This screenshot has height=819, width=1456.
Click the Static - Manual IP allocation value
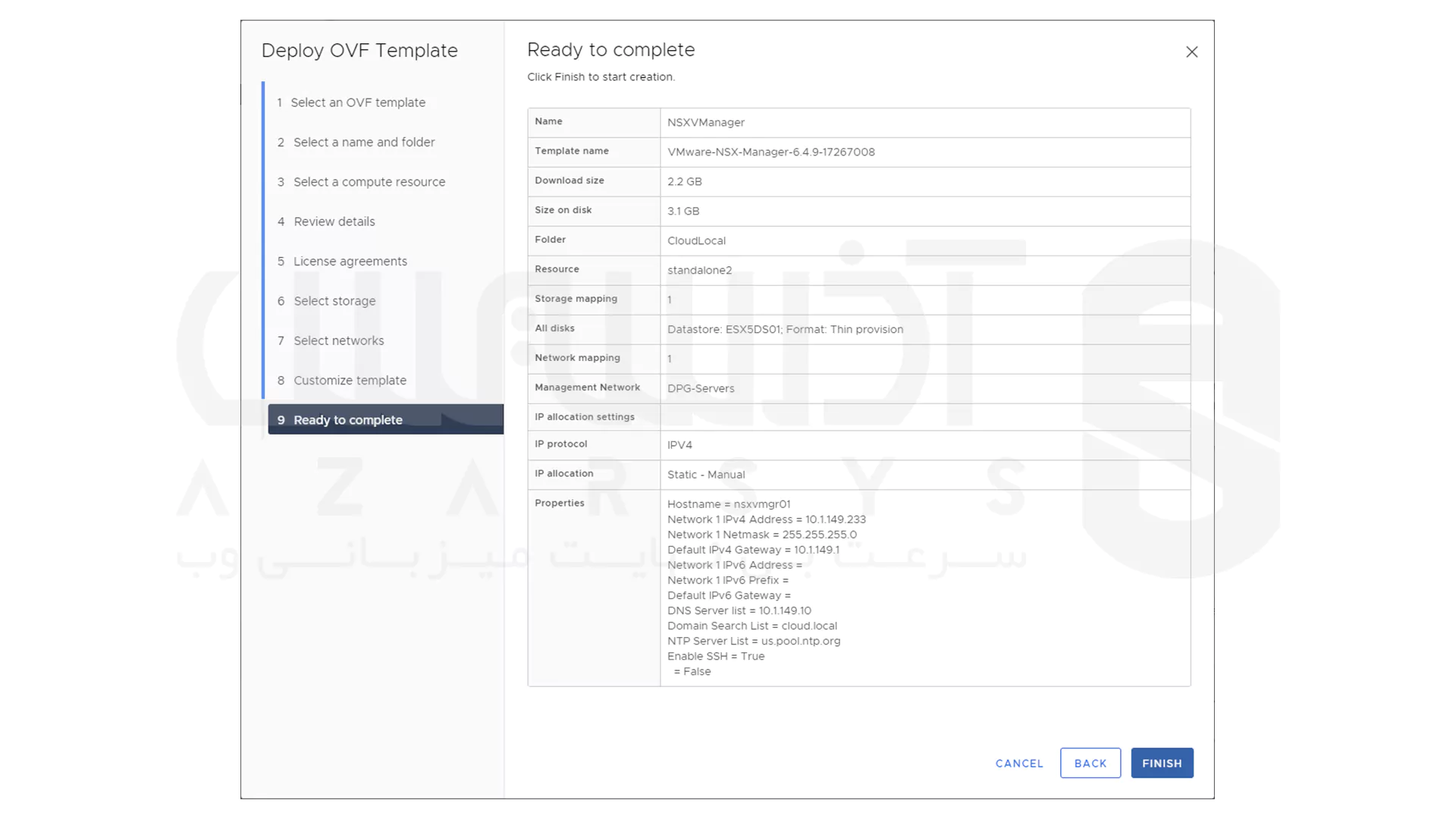click(706, 475)
